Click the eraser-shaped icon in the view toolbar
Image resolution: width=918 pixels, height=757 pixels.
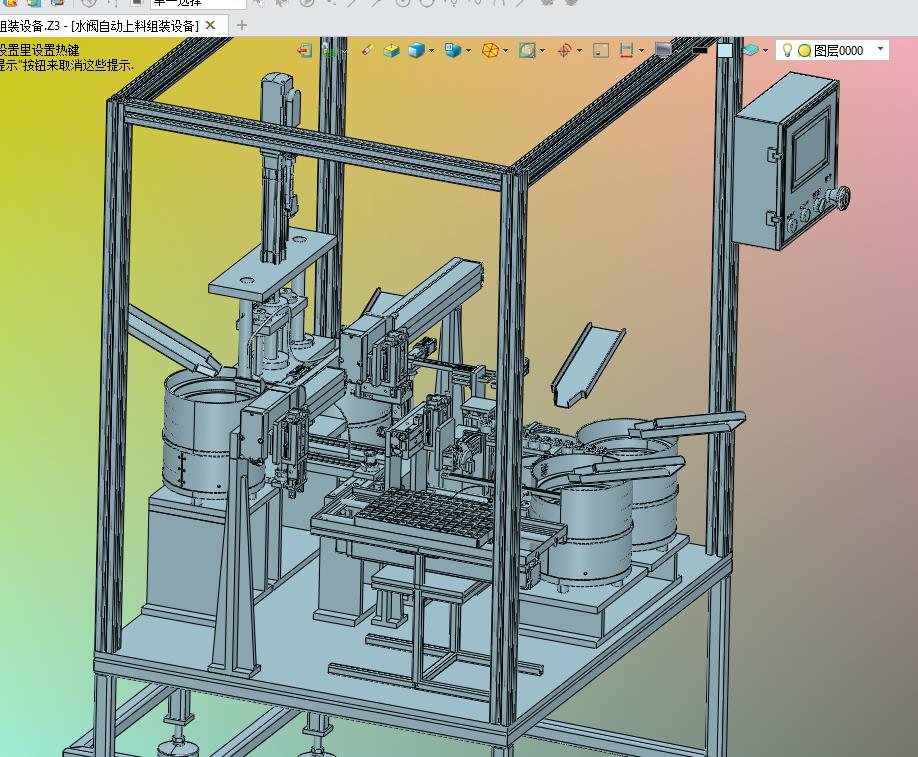[x=366, y=51]
